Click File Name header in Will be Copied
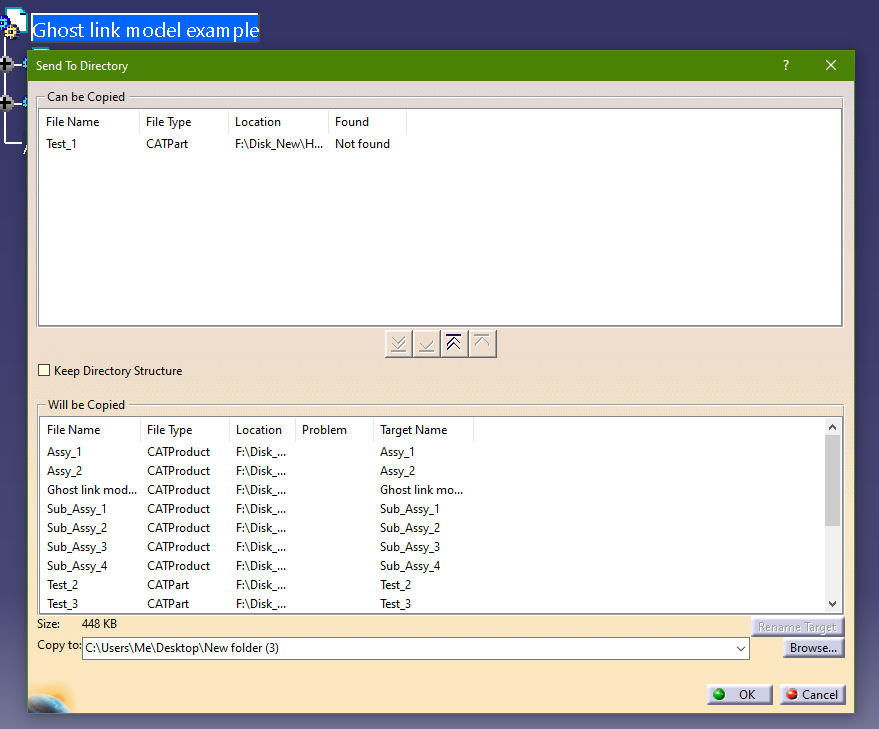 73,430
